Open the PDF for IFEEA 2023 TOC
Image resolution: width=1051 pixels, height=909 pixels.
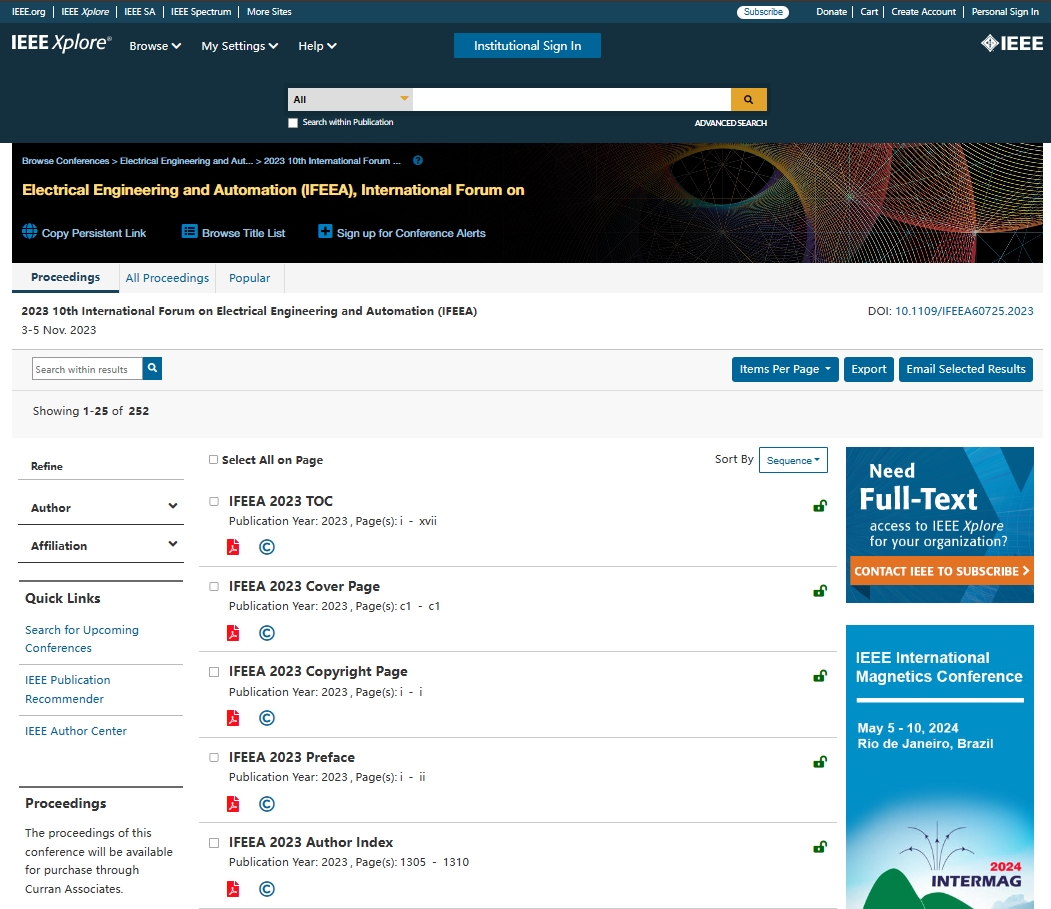pos(233,547)
